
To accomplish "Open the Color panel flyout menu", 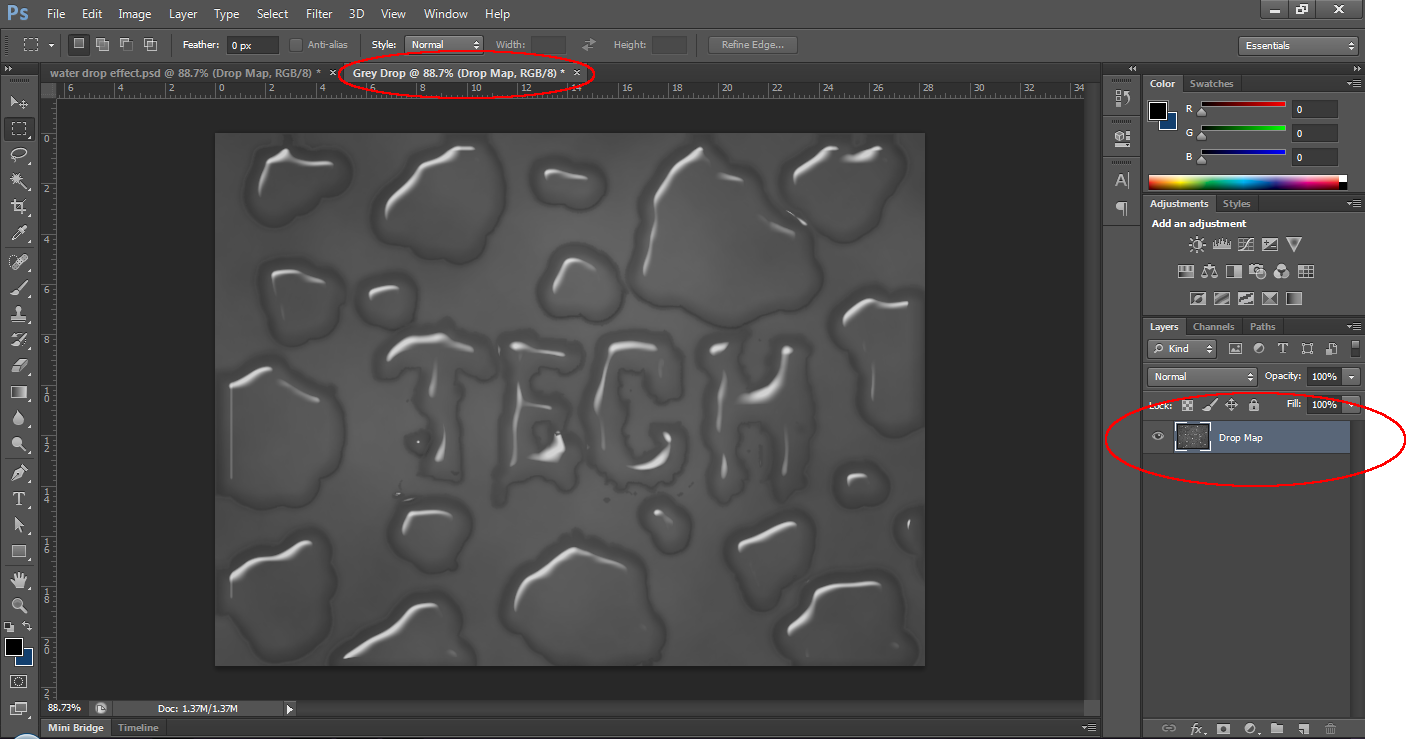I will [x=1355, y=84].
